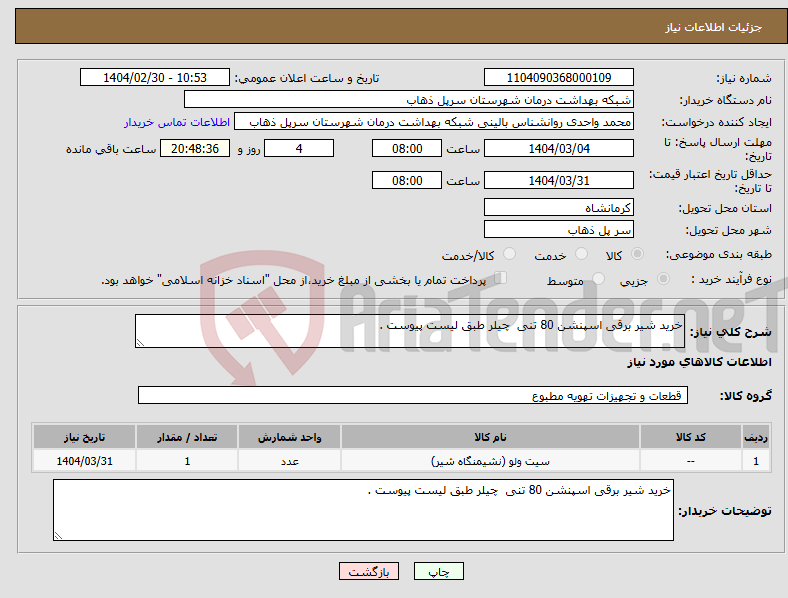This screenshot has height=598, width=788.
Task: Click the delivery city field سر پل ذهاب
Action: 558,229
